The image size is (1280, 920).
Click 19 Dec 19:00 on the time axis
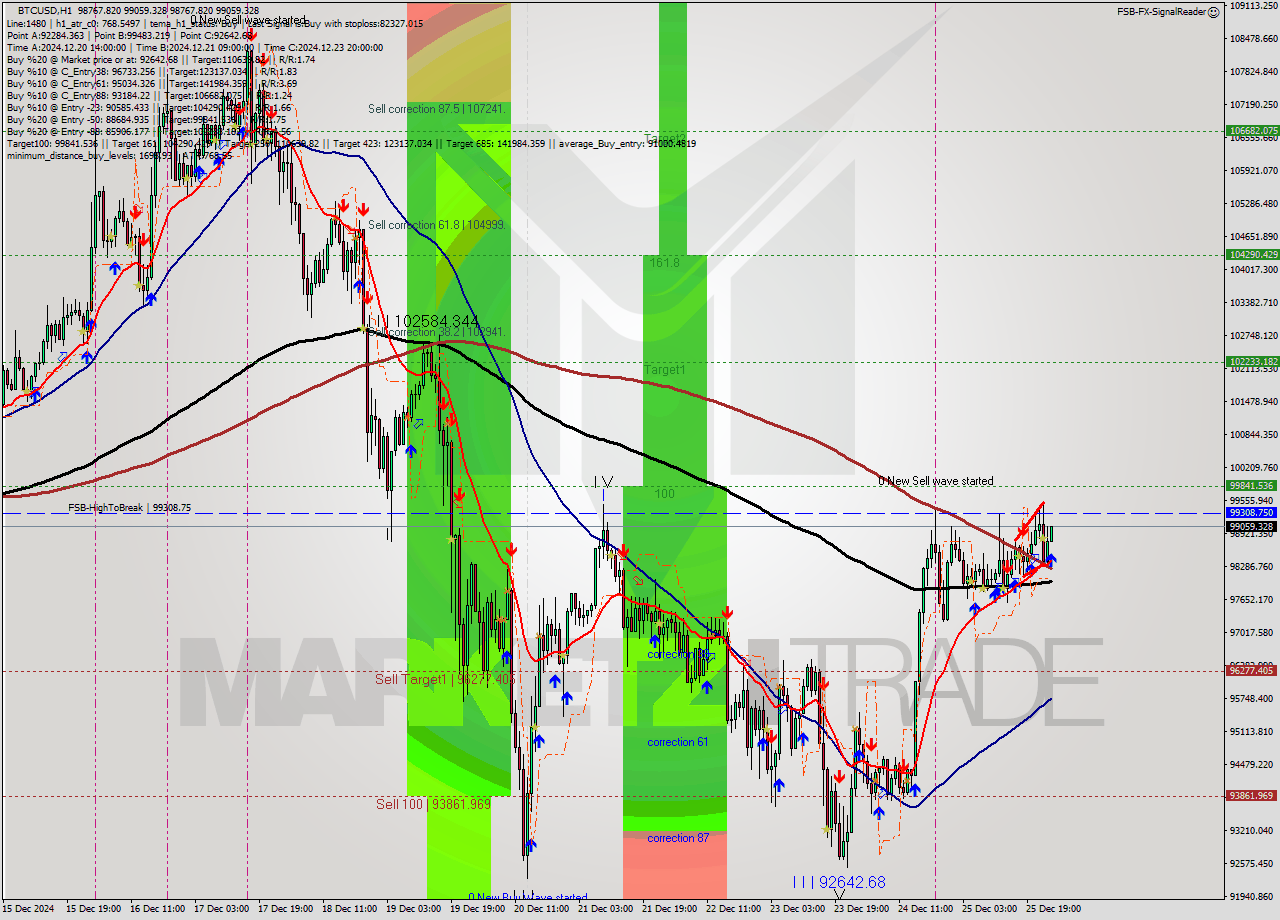tap(480, 909)
